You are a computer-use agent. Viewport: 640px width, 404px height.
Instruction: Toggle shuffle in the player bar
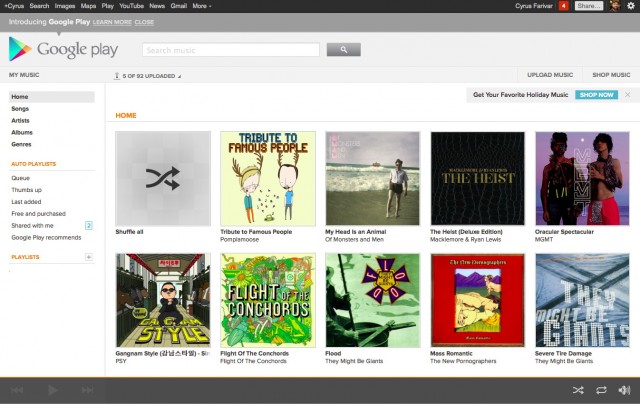coord(578,390)
